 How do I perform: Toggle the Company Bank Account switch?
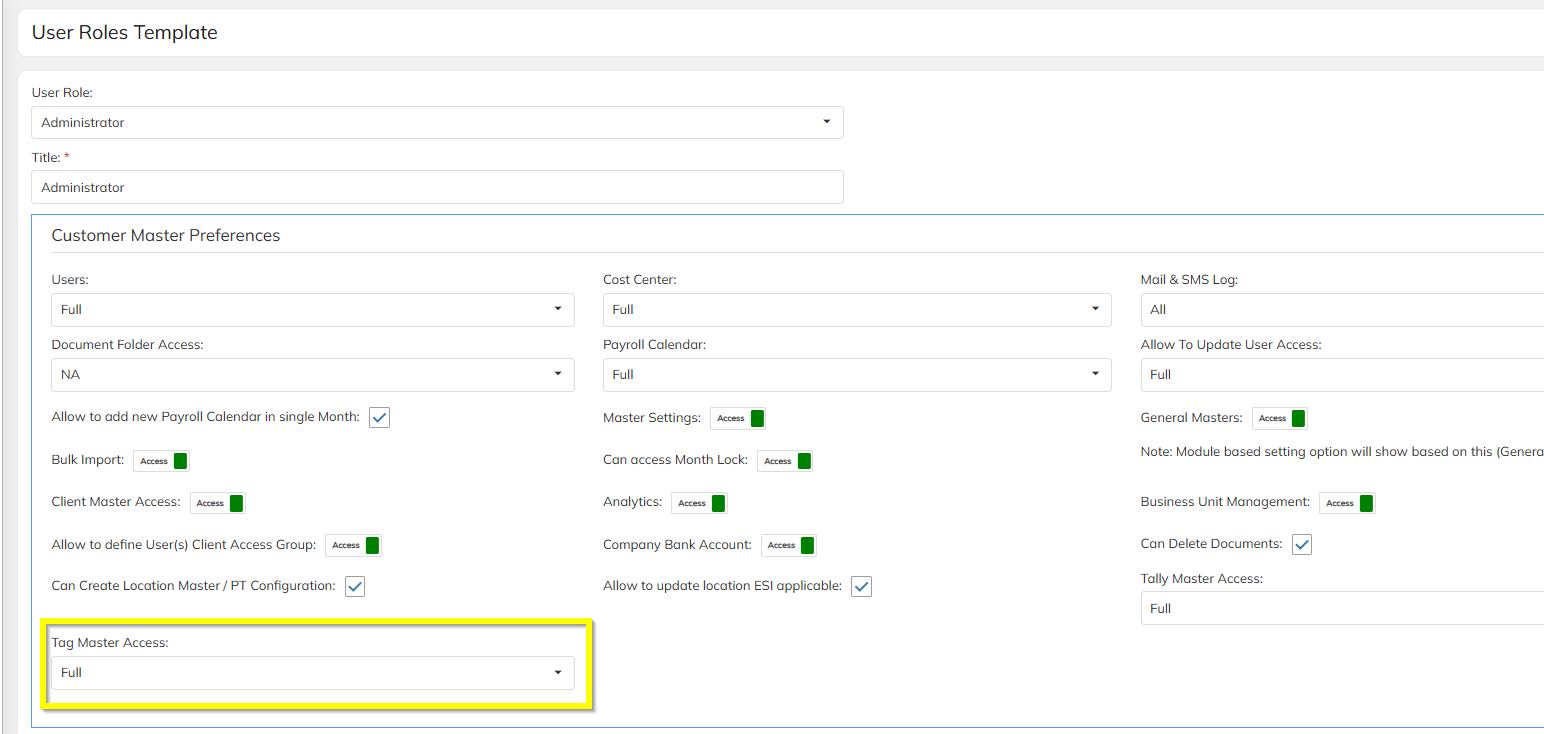789,545
